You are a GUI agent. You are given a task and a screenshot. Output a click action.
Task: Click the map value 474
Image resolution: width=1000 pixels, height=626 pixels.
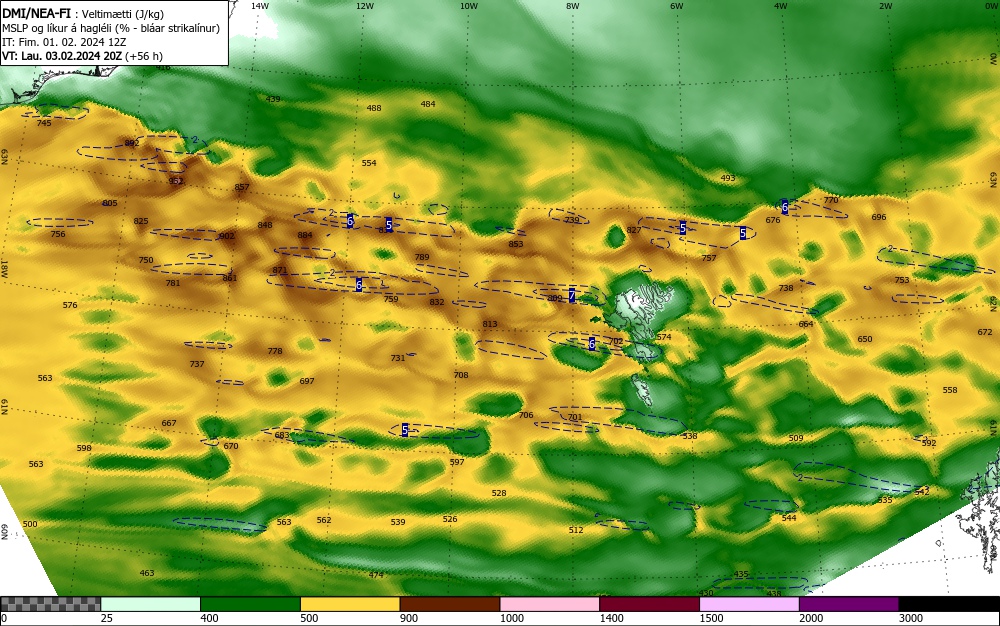(376, 575)
